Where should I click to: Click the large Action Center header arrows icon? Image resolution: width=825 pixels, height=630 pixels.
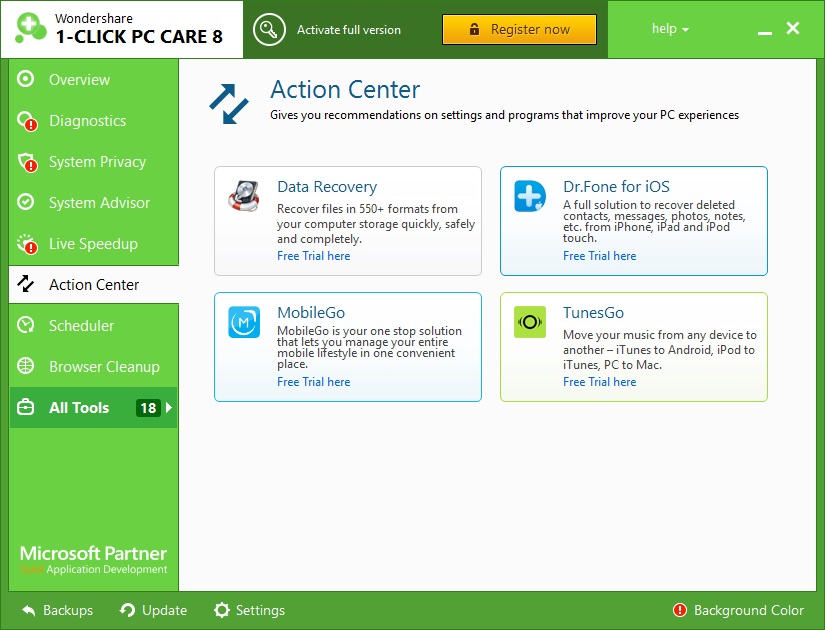[229, 104]
